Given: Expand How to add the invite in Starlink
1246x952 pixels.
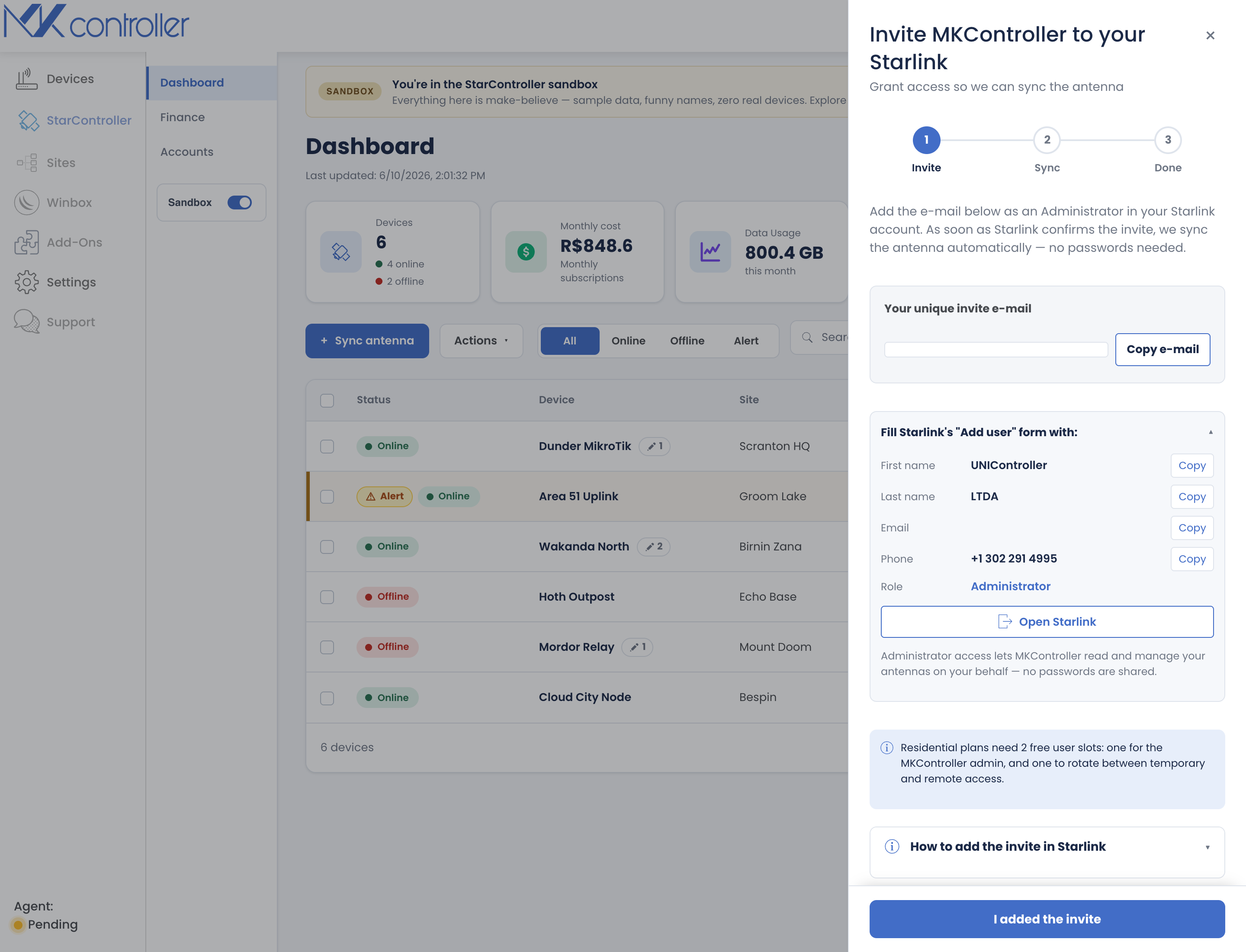Looking at the screenshot, I should 1047,846.
